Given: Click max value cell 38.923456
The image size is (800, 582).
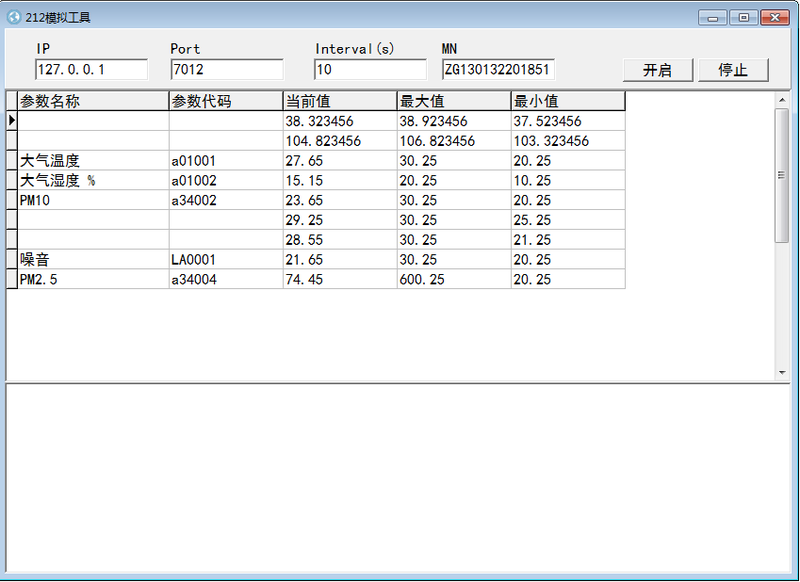Looking at the screenshot, I should [x=454, y=121].
